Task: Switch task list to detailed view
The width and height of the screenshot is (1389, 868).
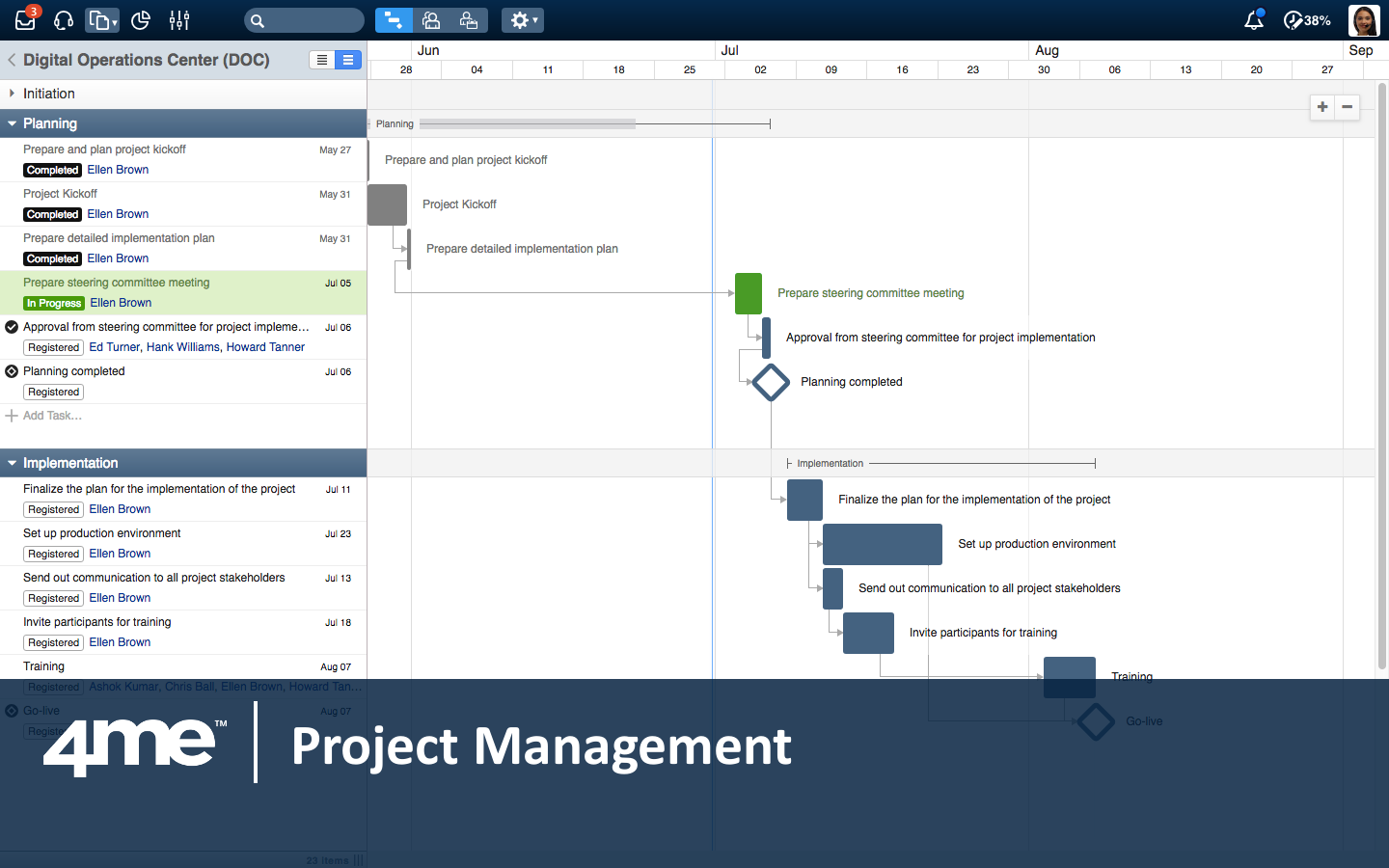Action: tap(348, 60)
